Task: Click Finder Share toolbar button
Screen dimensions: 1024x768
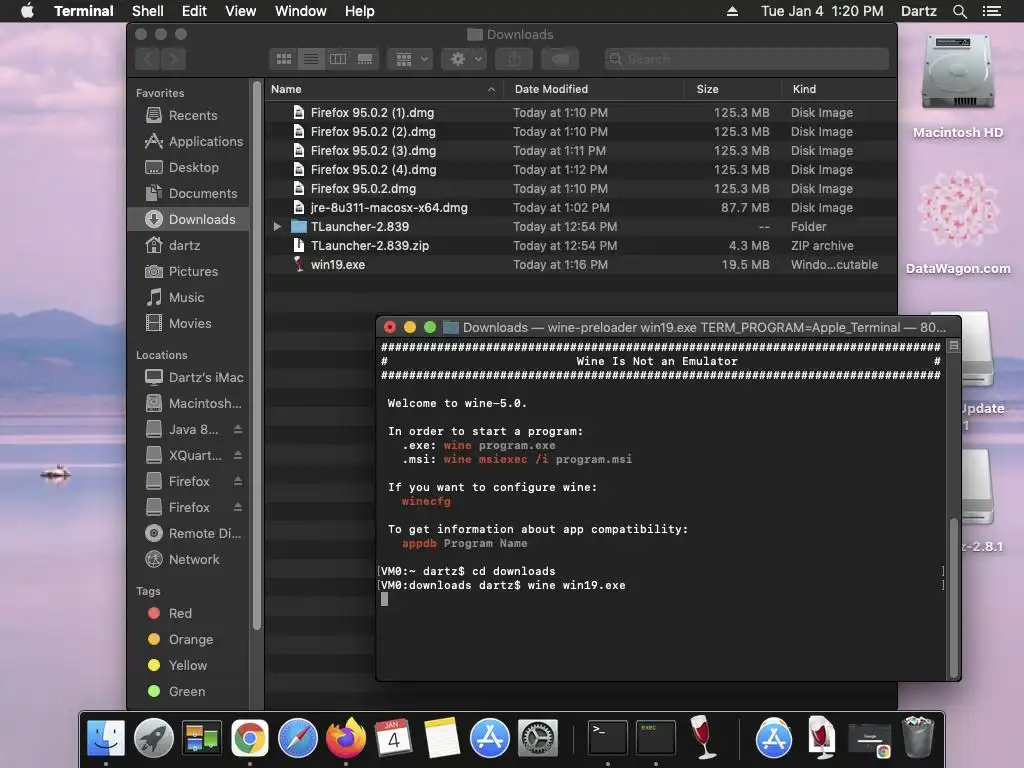Action: 515,59
